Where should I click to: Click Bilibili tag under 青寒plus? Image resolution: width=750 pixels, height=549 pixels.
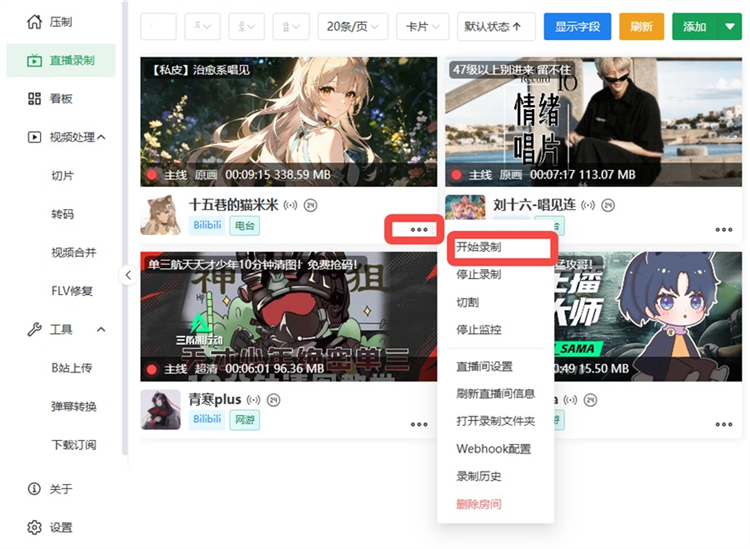[x=207, y=419]
